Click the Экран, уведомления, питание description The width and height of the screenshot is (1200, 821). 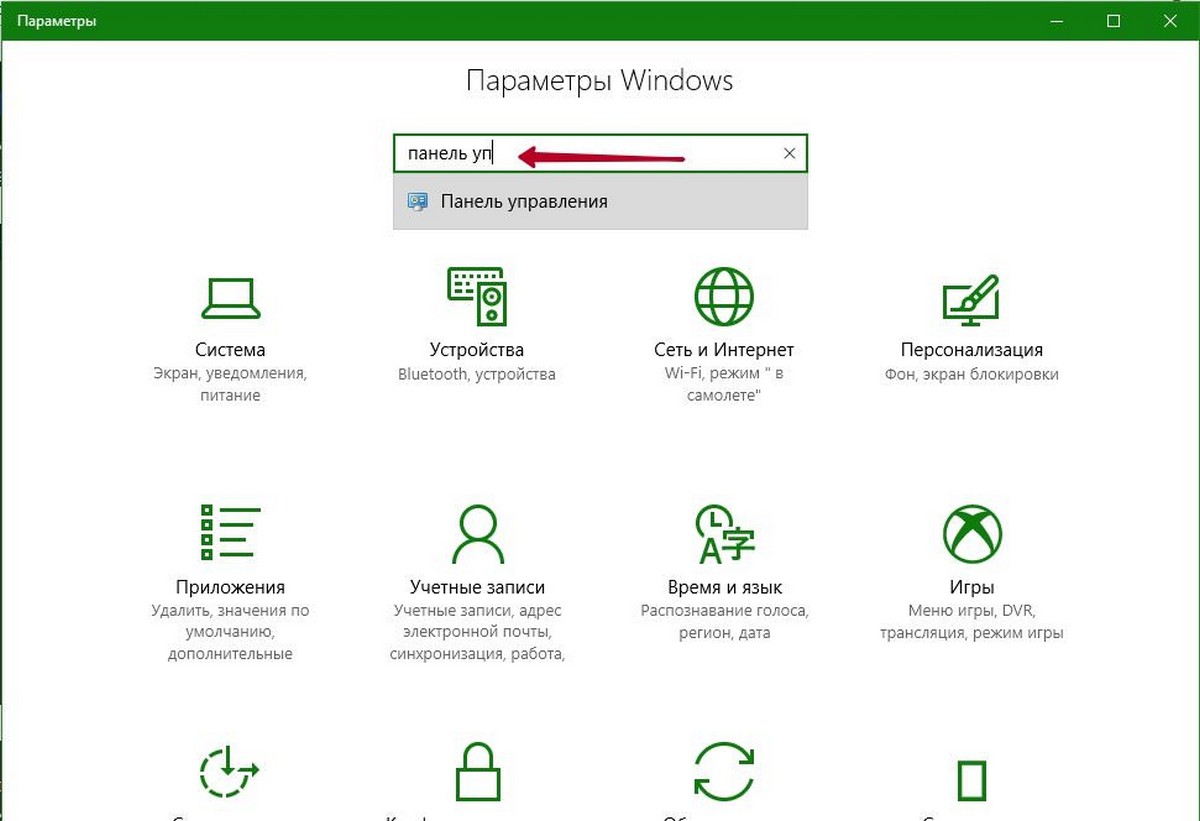pyautogui.click(x=230, y=385)
